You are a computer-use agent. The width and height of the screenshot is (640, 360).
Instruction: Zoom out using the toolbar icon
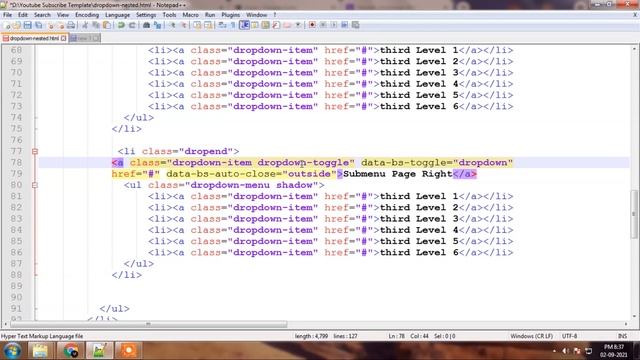pos(184,25)
